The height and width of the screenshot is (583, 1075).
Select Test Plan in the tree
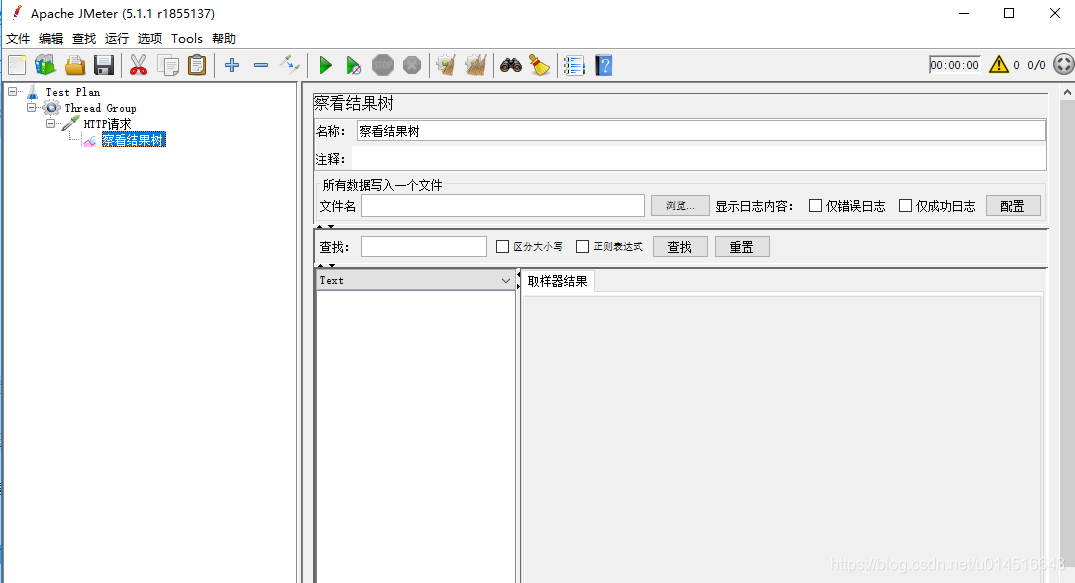(x=73, y=92)
